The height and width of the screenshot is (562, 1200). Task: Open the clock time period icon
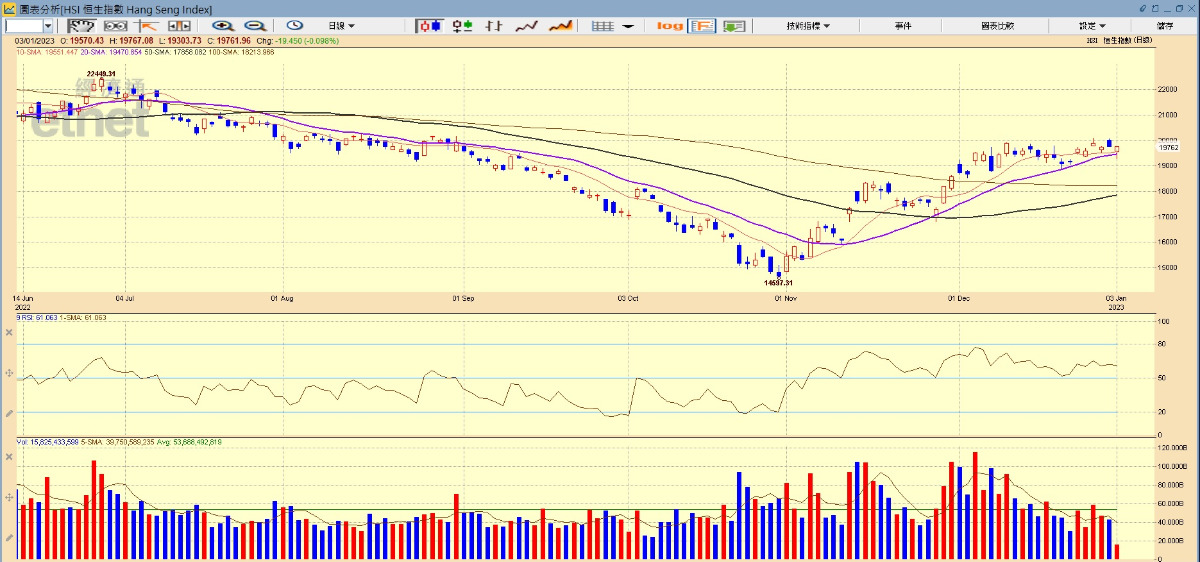[295, 26]
